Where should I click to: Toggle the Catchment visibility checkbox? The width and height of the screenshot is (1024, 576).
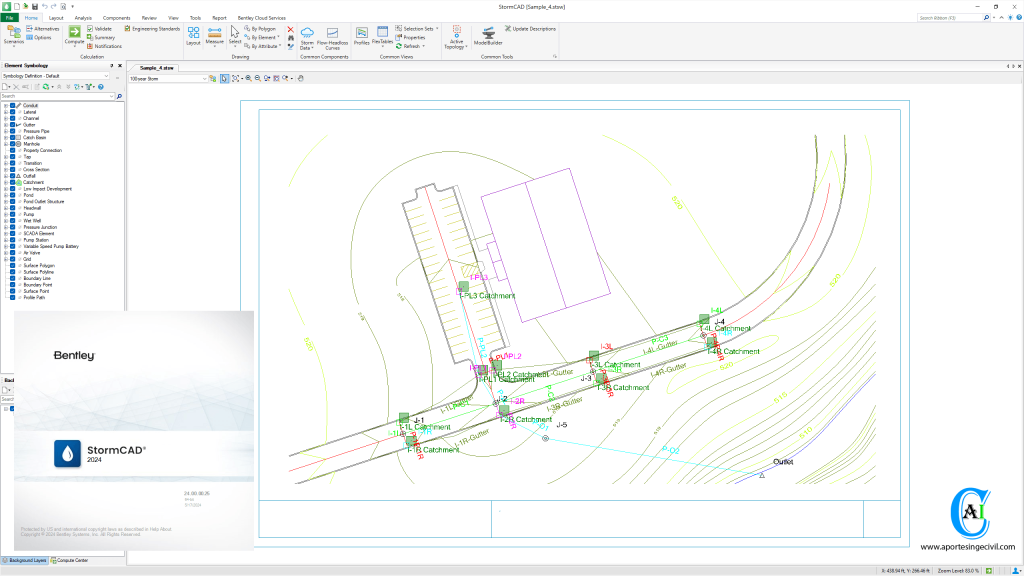(12, 182)
